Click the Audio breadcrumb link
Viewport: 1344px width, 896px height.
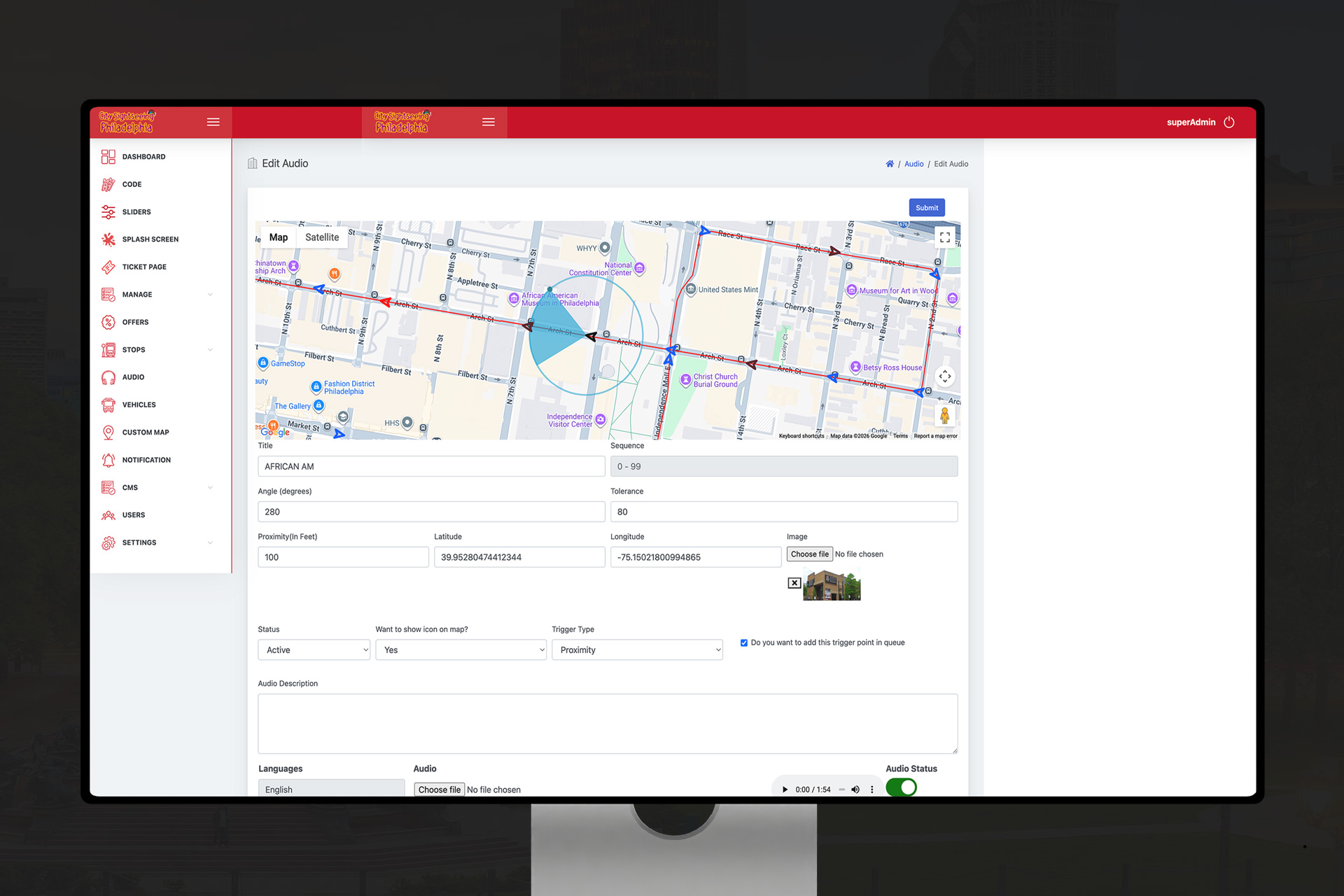pos(913,164)
